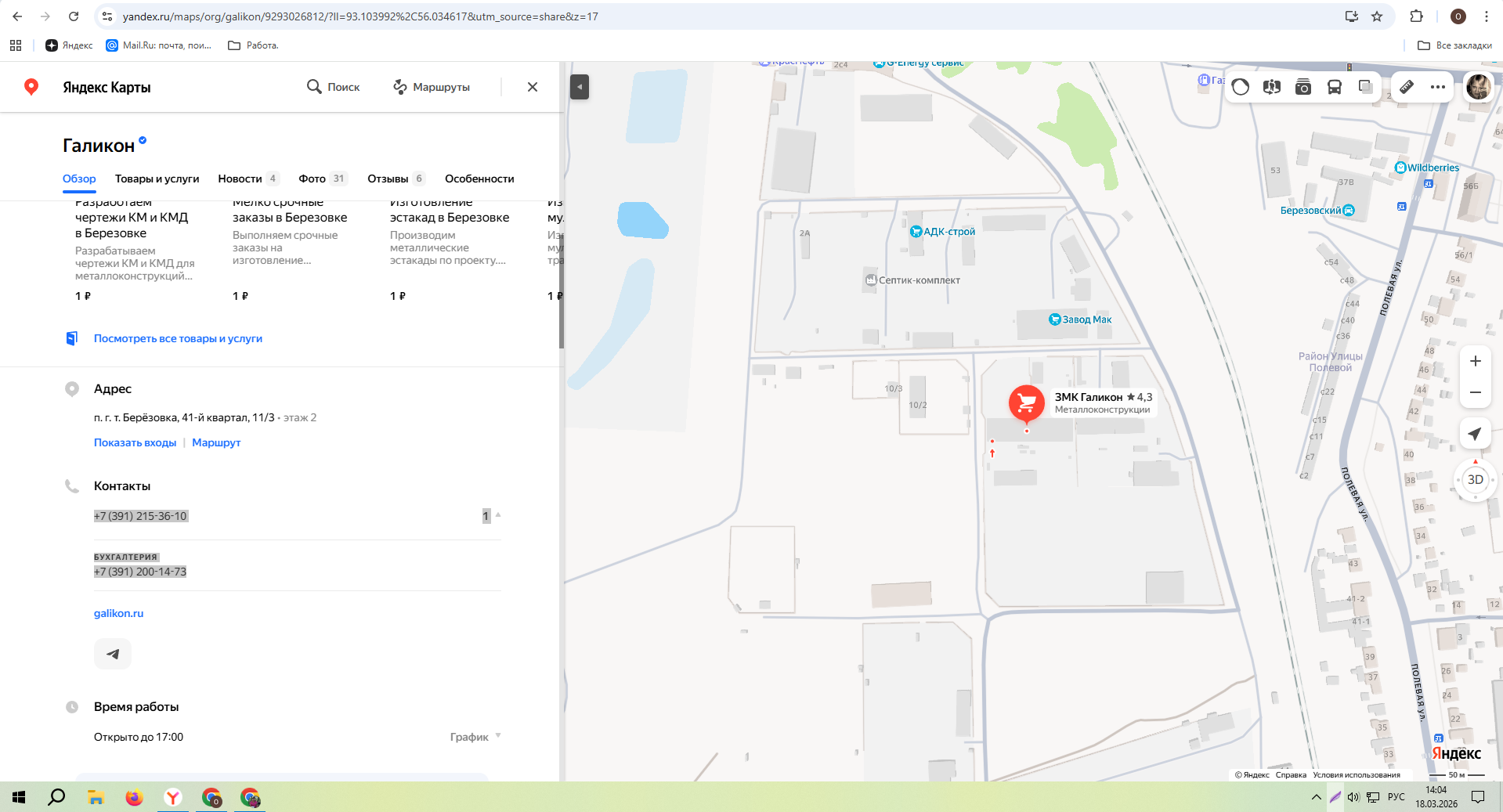Screen dimensions: 1503x812
Task: Zoom out the map with minus
Action: pyautogui.click(x=1476, y=392)
